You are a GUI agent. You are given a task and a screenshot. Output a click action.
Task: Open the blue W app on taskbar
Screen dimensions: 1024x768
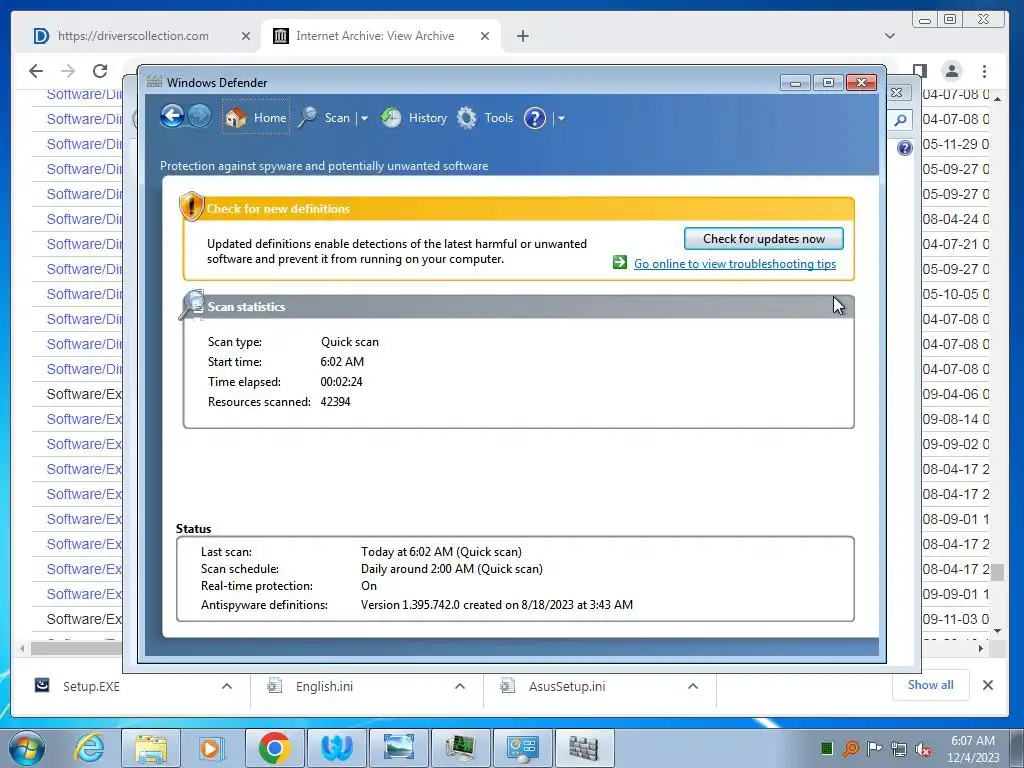(x=336, y=748)
